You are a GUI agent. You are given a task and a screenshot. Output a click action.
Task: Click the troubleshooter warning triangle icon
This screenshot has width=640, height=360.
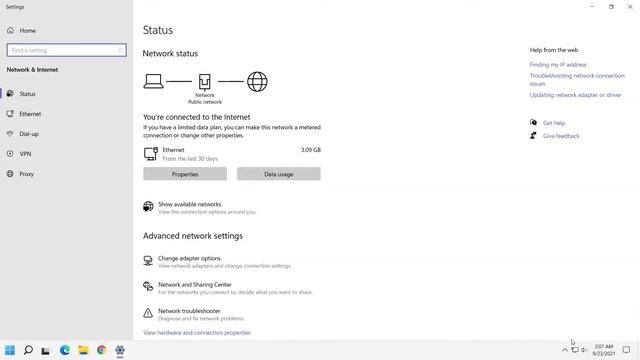pos(148,313)
